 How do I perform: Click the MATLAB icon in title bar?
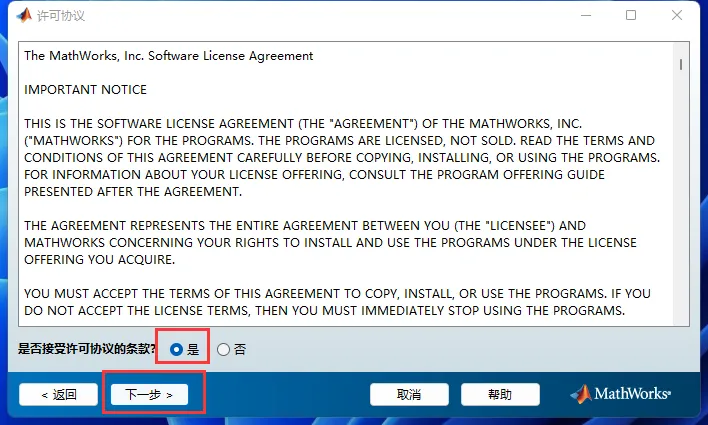[24, 15]
